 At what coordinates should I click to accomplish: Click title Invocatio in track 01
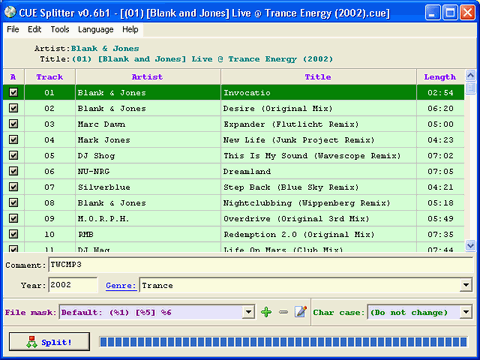tap(247, 93)
